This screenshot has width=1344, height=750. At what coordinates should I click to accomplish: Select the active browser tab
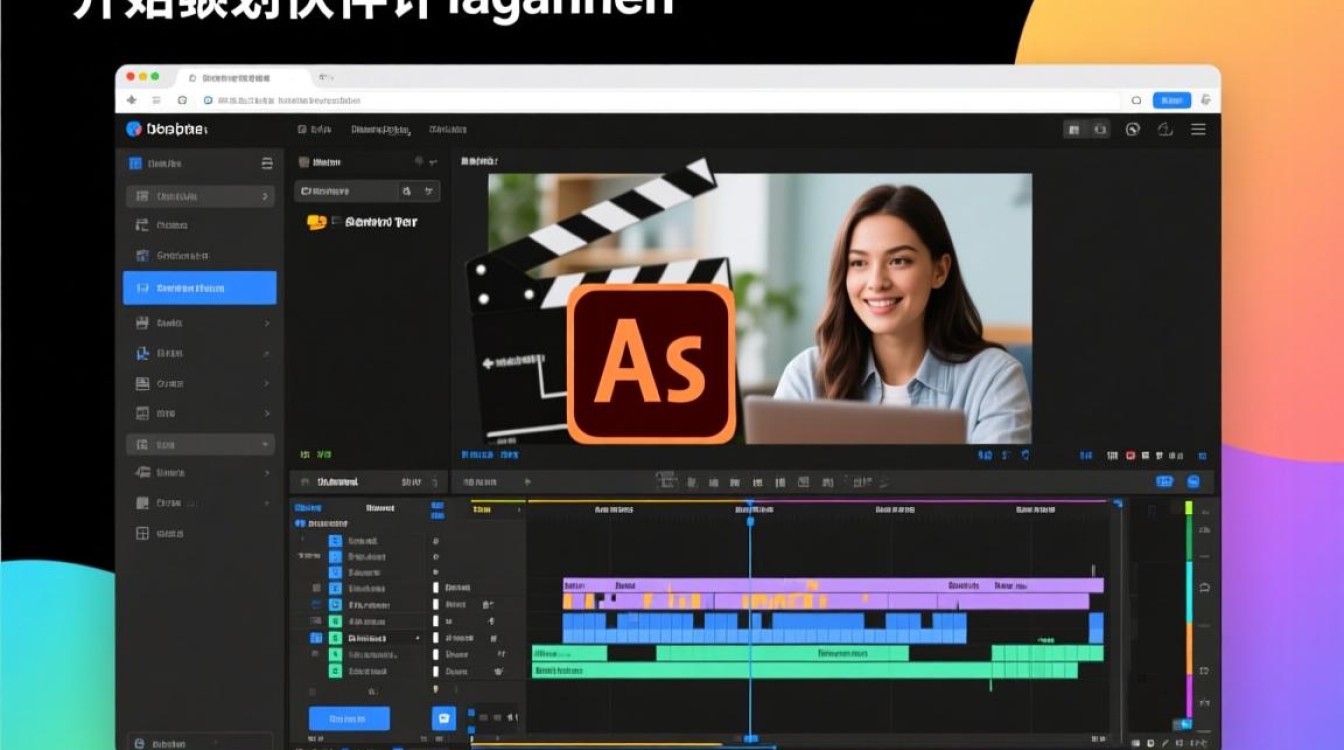coord(243,77)
